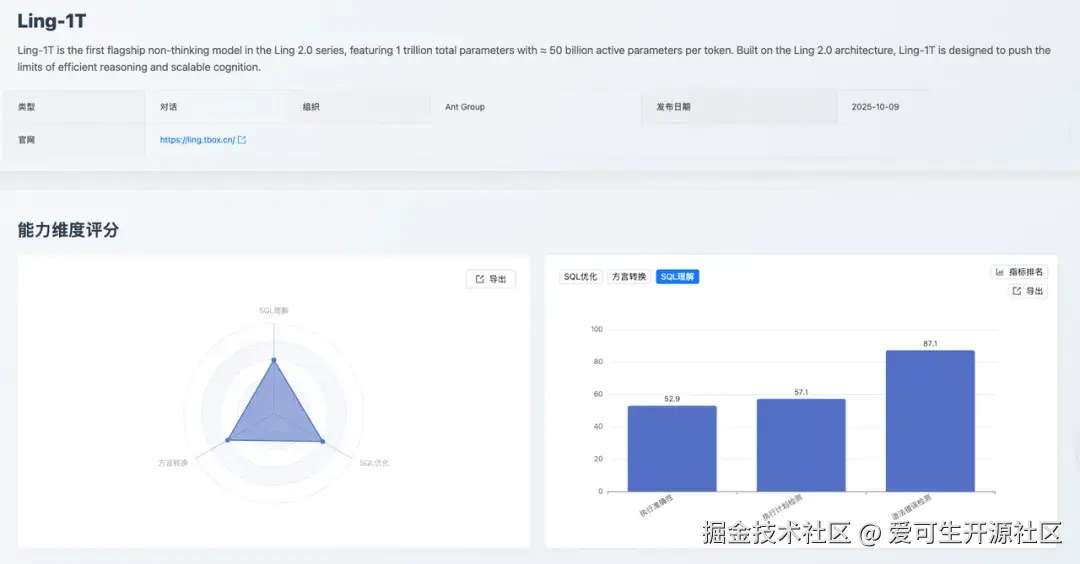Viewport: 1080px width, 564px height.
Task: Click the SQL理解 vertex point on radar
Action: pyautogui.click(x=273, y=359)
